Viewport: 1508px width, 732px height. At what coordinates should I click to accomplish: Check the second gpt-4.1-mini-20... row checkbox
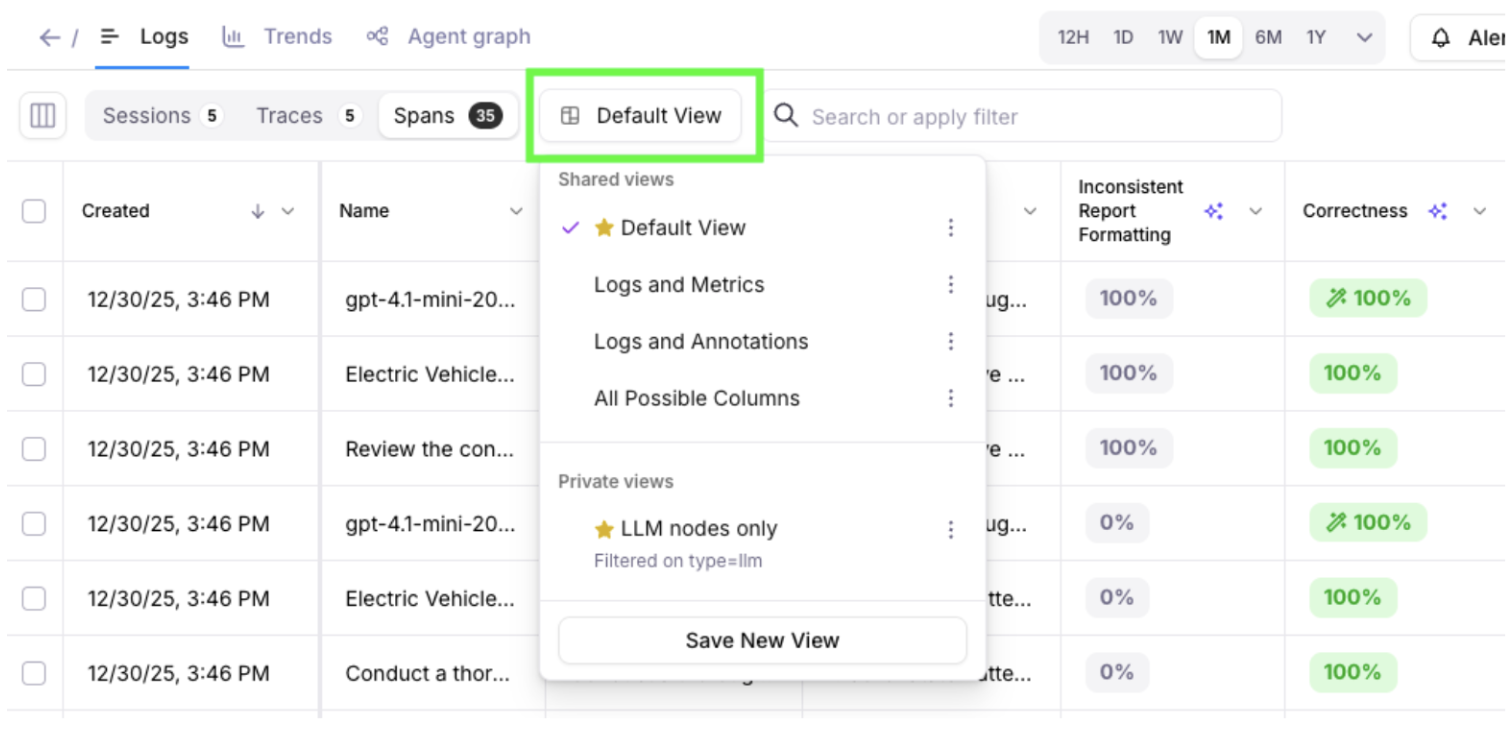coord(34,524)
